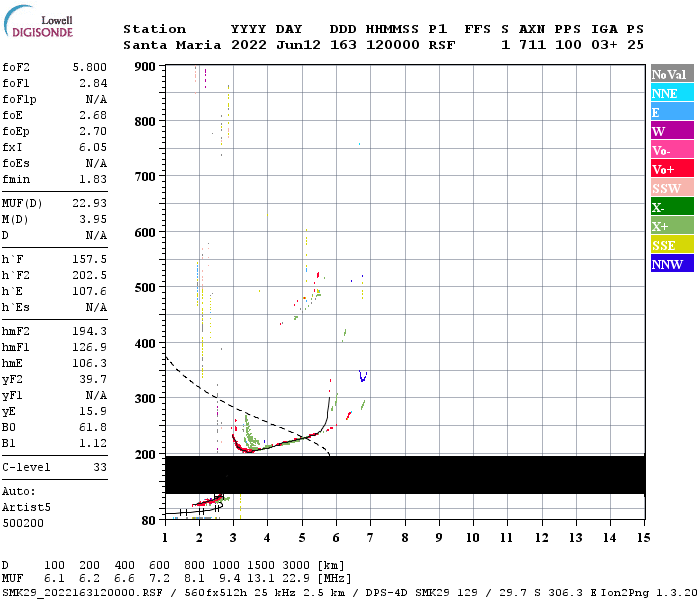Screen dimensions: 700x600
Task: Click the 6 MHz frequency axis label
Action: point(336,538)
